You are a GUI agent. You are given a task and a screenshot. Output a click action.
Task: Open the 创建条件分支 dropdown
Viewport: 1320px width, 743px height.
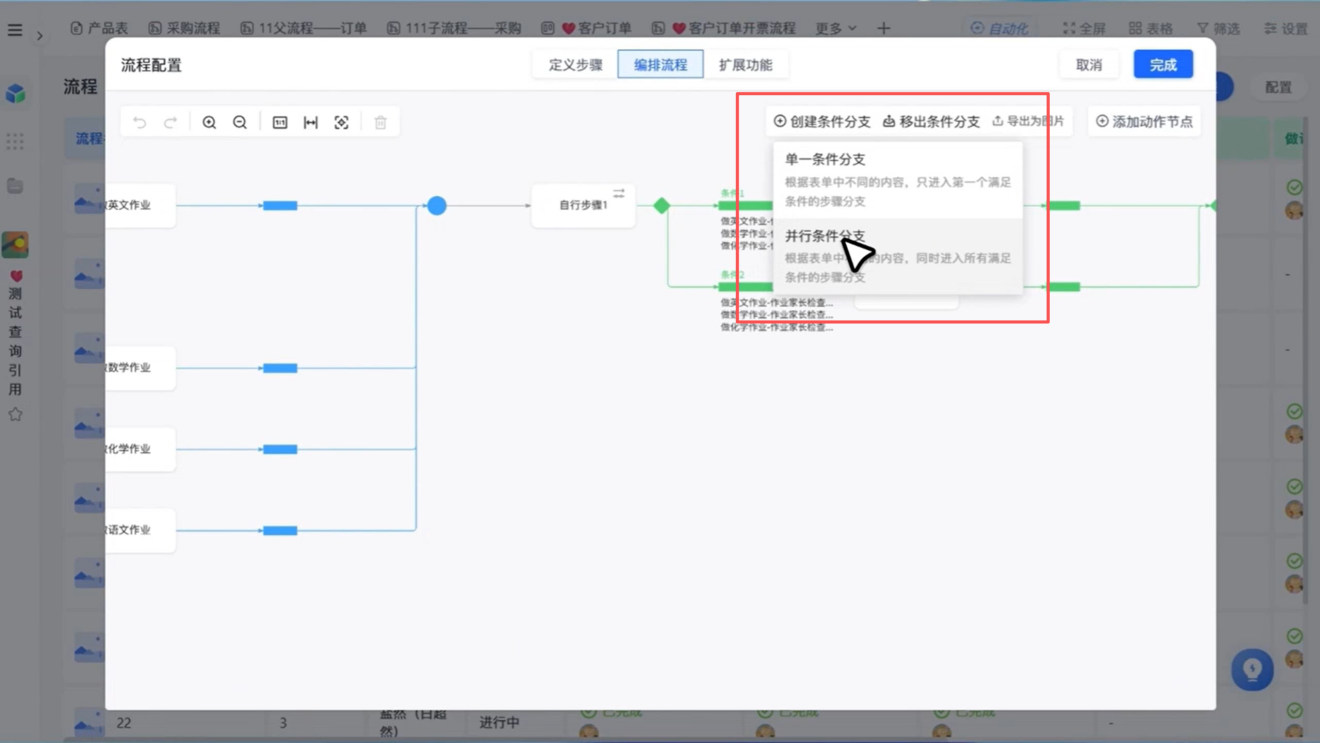822,121
